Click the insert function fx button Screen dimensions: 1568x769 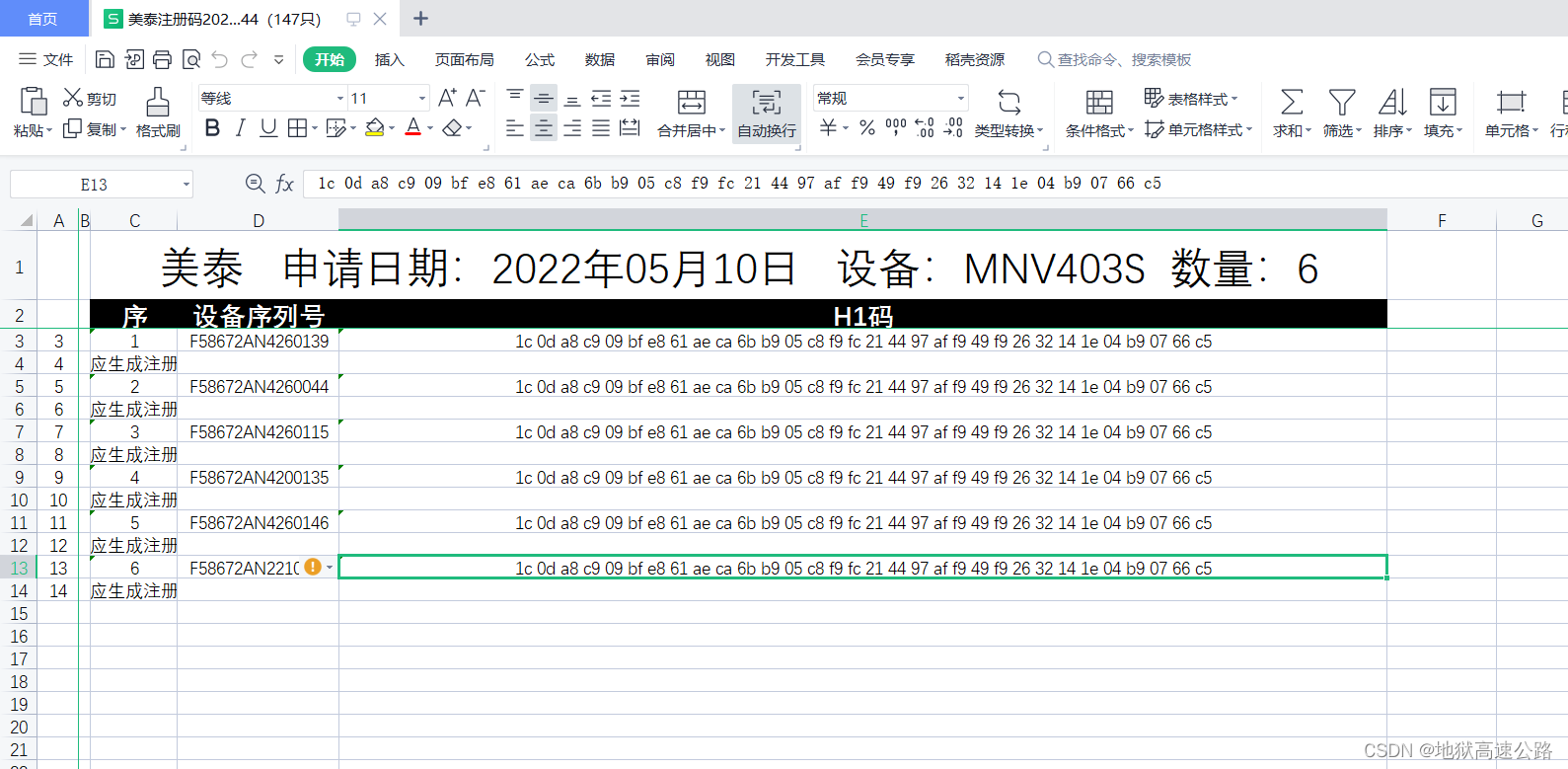point(284,184)
